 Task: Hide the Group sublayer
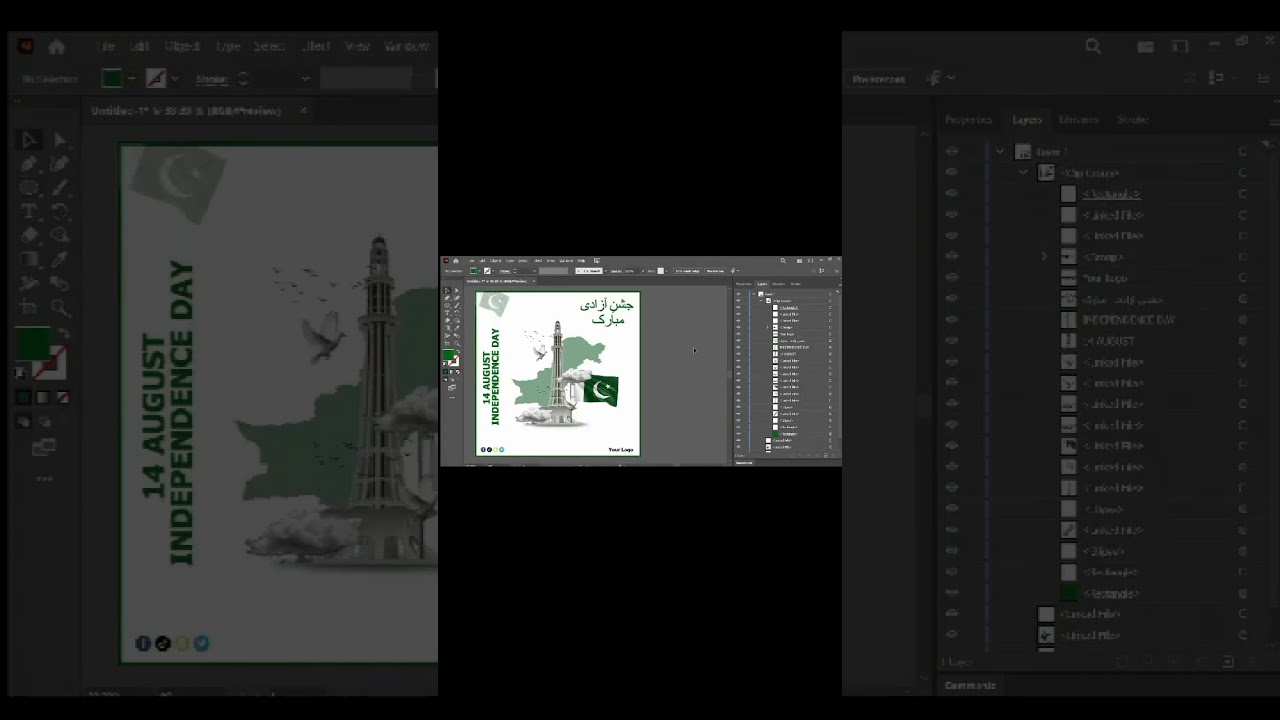951,257
